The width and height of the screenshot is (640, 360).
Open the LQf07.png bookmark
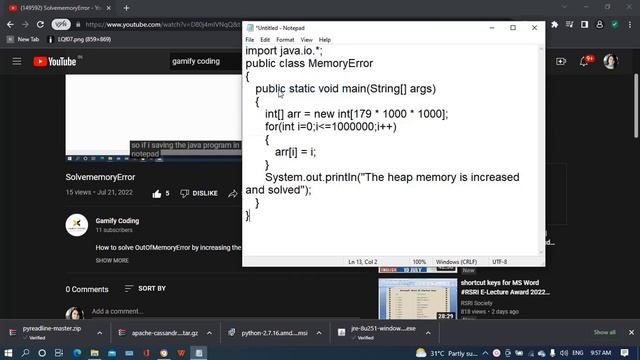pyautogui.click(x=79, y=39)
